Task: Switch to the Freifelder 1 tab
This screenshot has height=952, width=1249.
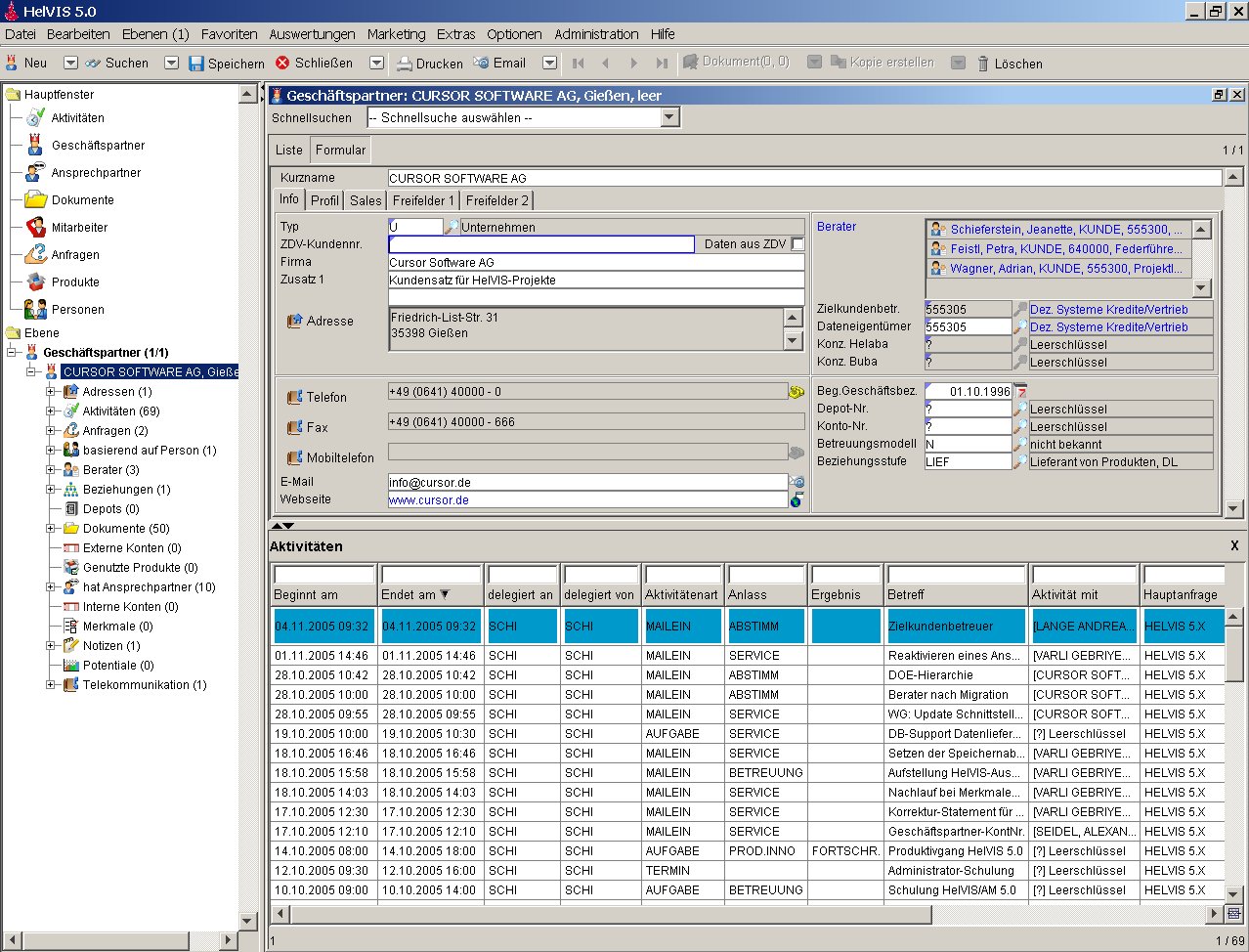Action: click(423, 200)
